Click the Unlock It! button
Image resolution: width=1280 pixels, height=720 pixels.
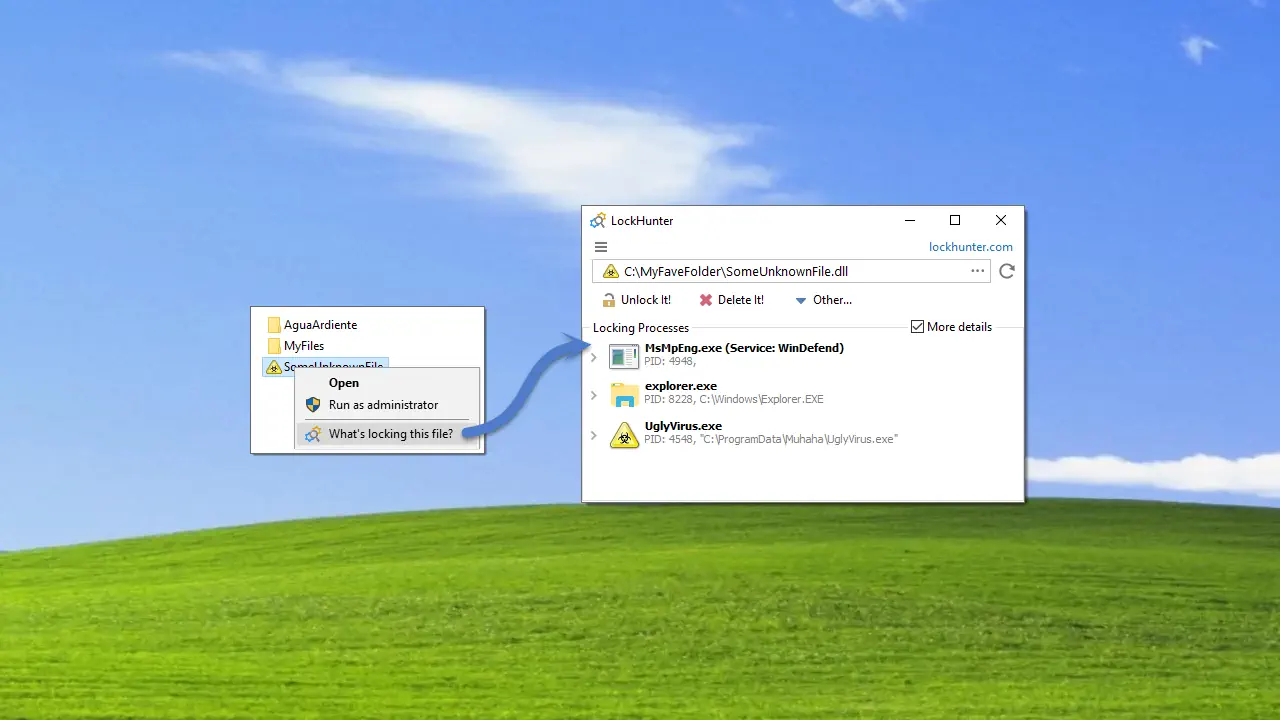[x=637, y=300]
